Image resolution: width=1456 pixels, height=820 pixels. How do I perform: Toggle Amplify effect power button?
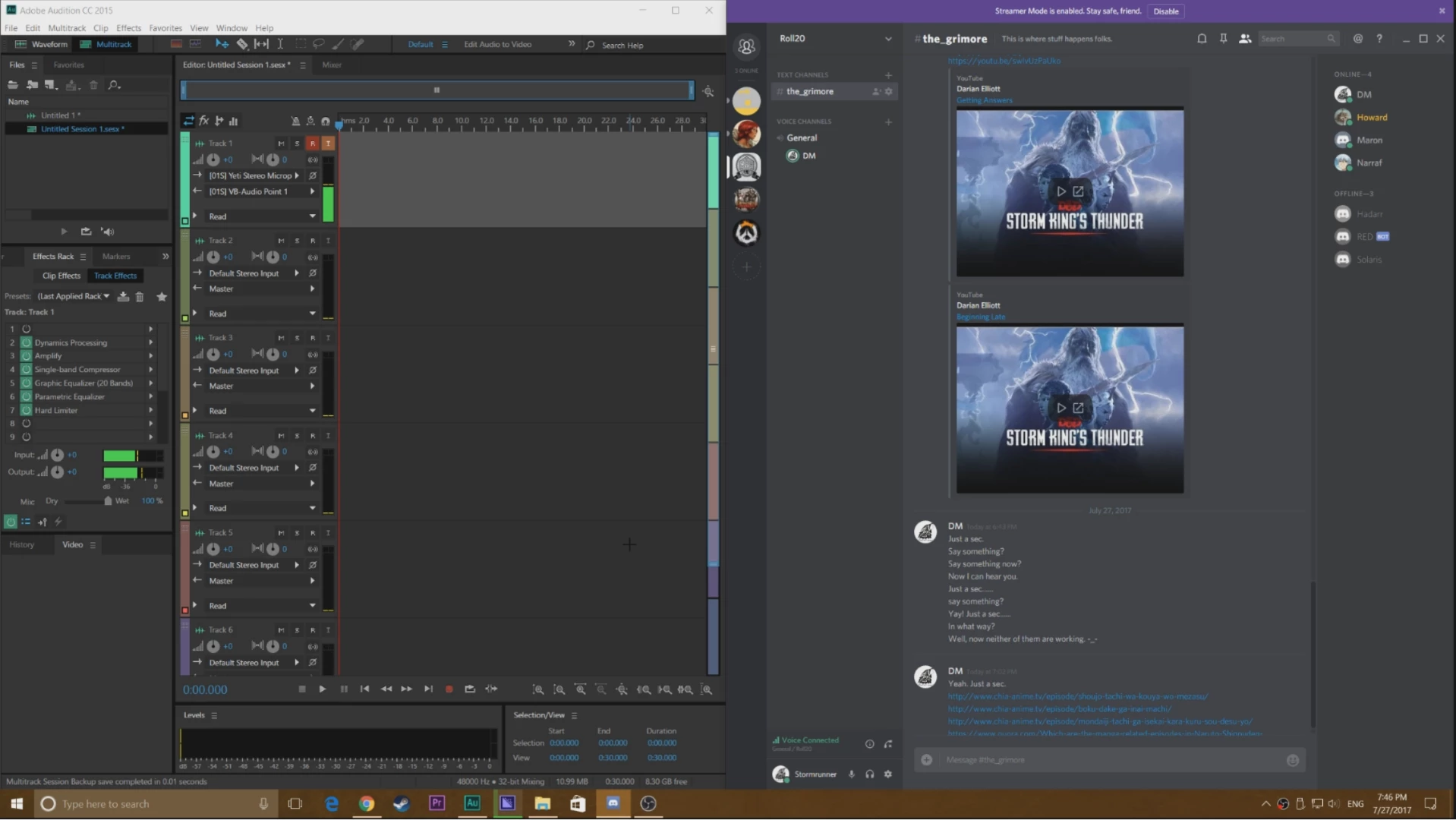[27, 356]
